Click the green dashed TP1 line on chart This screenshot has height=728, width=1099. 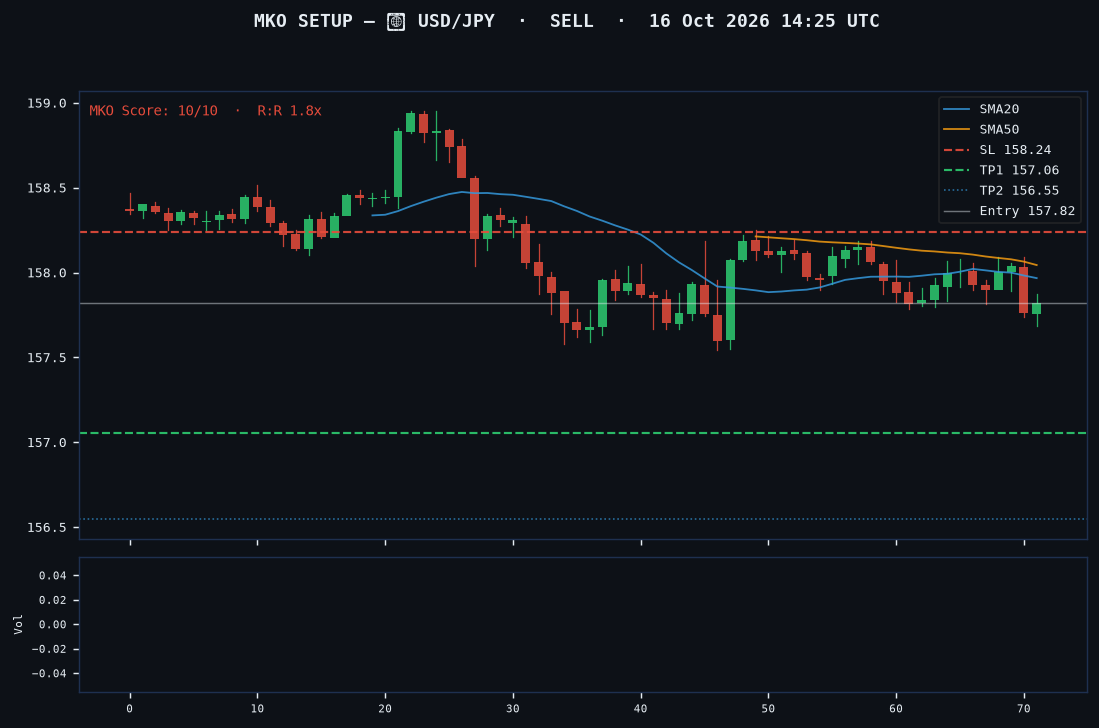[583, 433]
